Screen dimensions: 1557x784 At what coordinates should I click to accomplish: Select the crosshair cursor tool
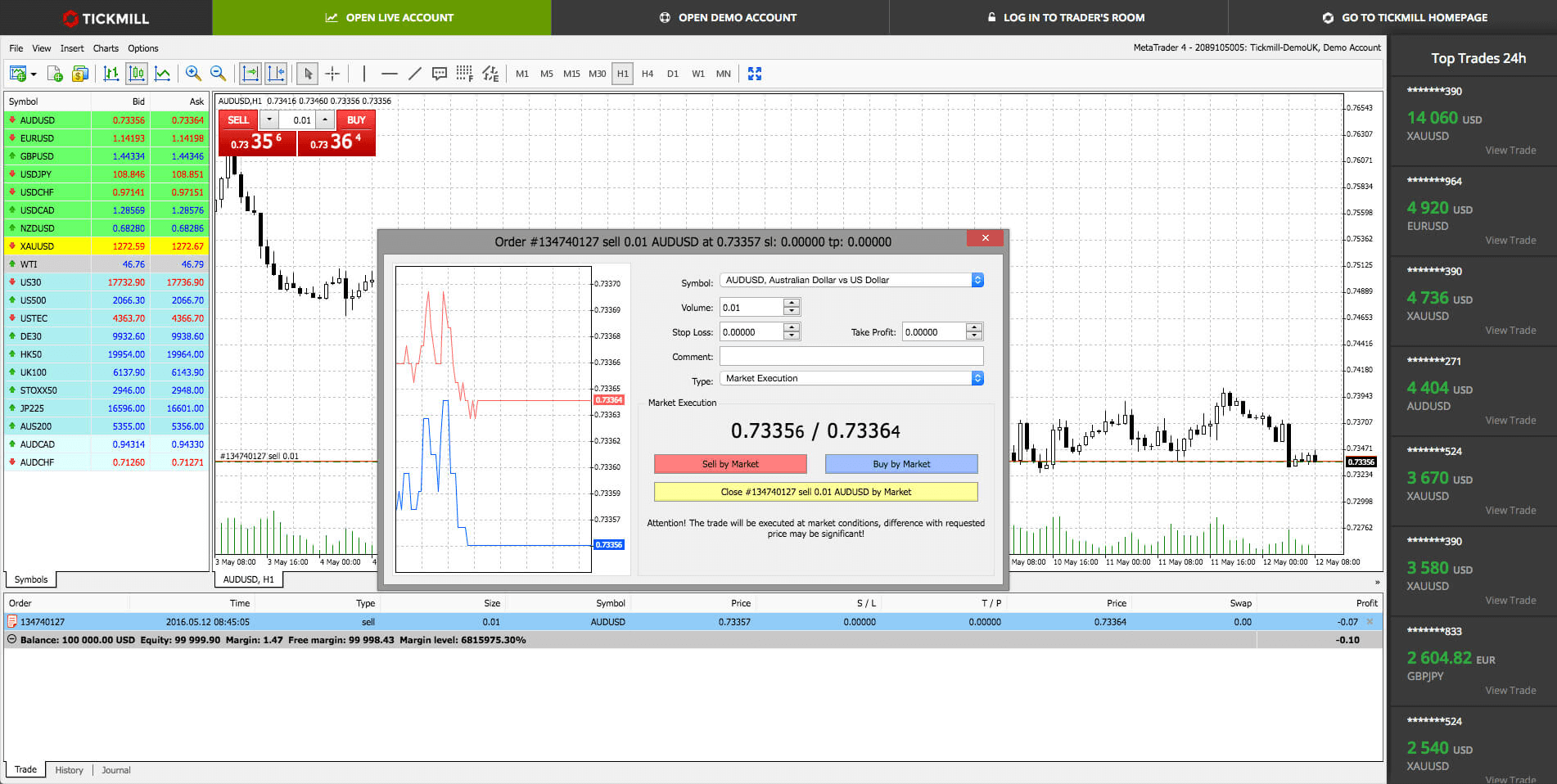pyautogui.click(x=332, y=74)
